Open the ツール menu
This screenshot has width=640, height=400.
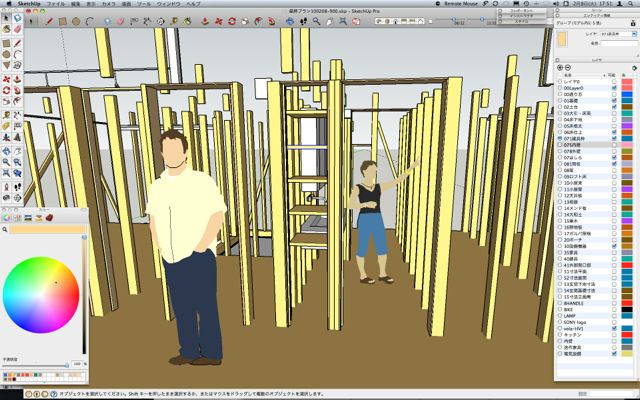144,4
